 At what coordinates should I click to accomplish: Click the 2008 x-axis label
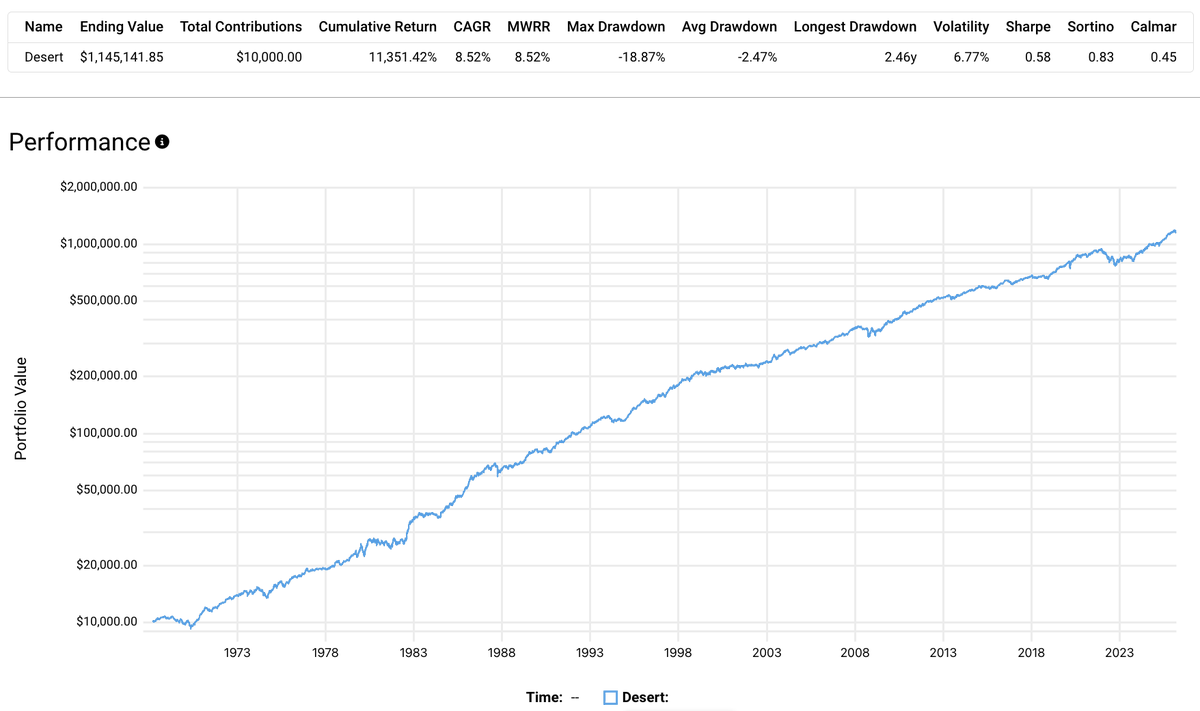click(855, 652)
